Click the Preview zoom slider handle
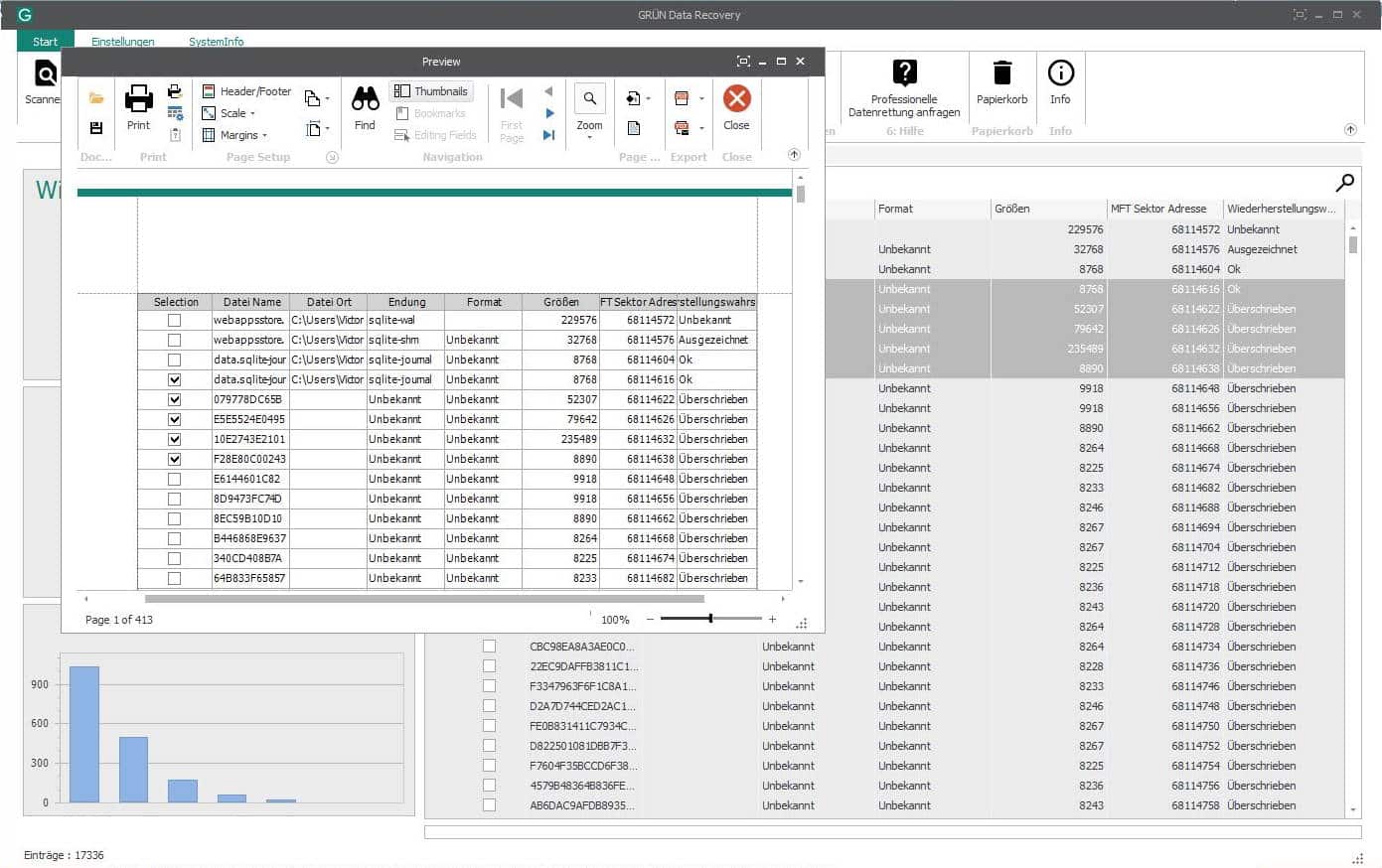 pyautogui.click(x=710, y=619)
